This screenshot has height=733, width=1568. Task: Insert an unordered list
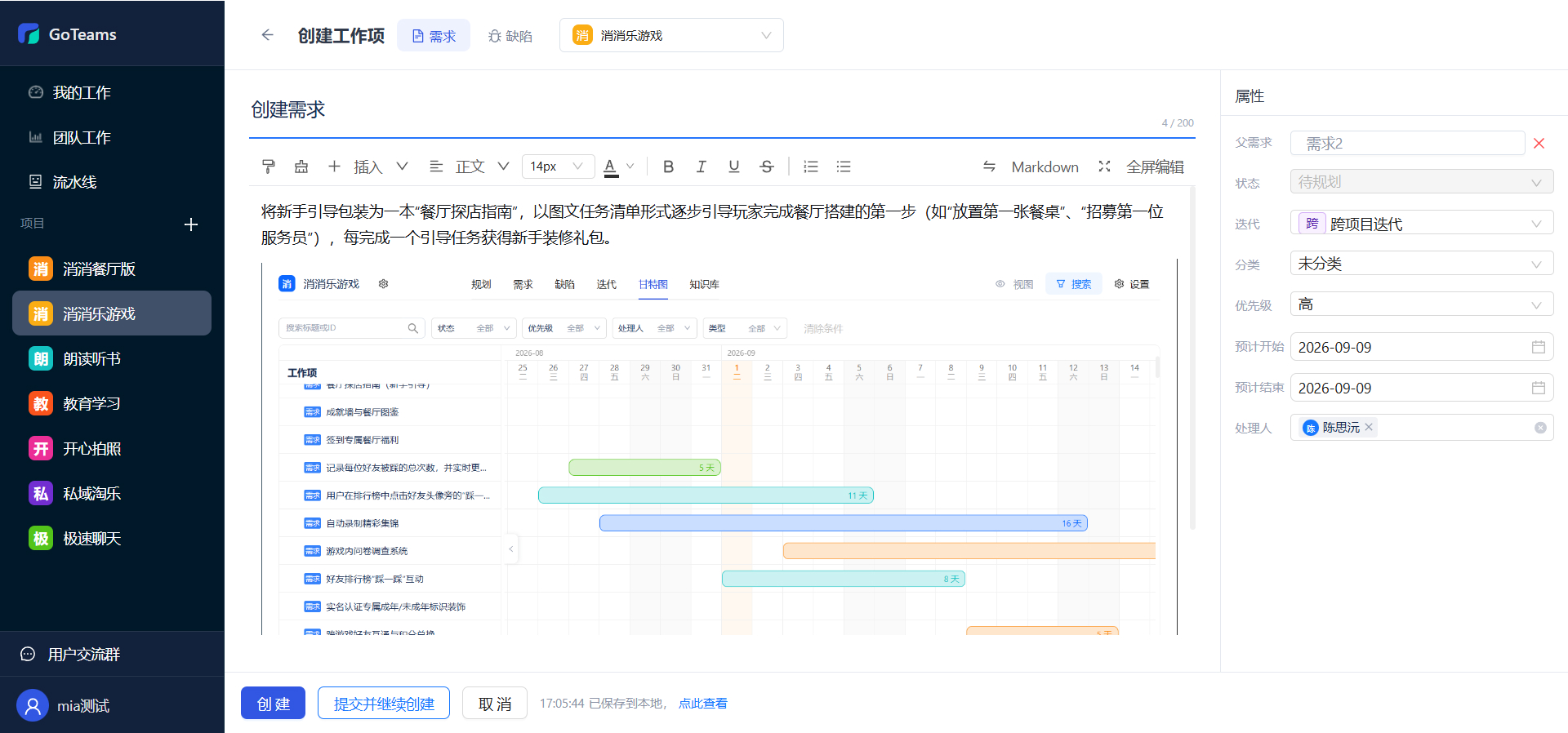(844, 167)
